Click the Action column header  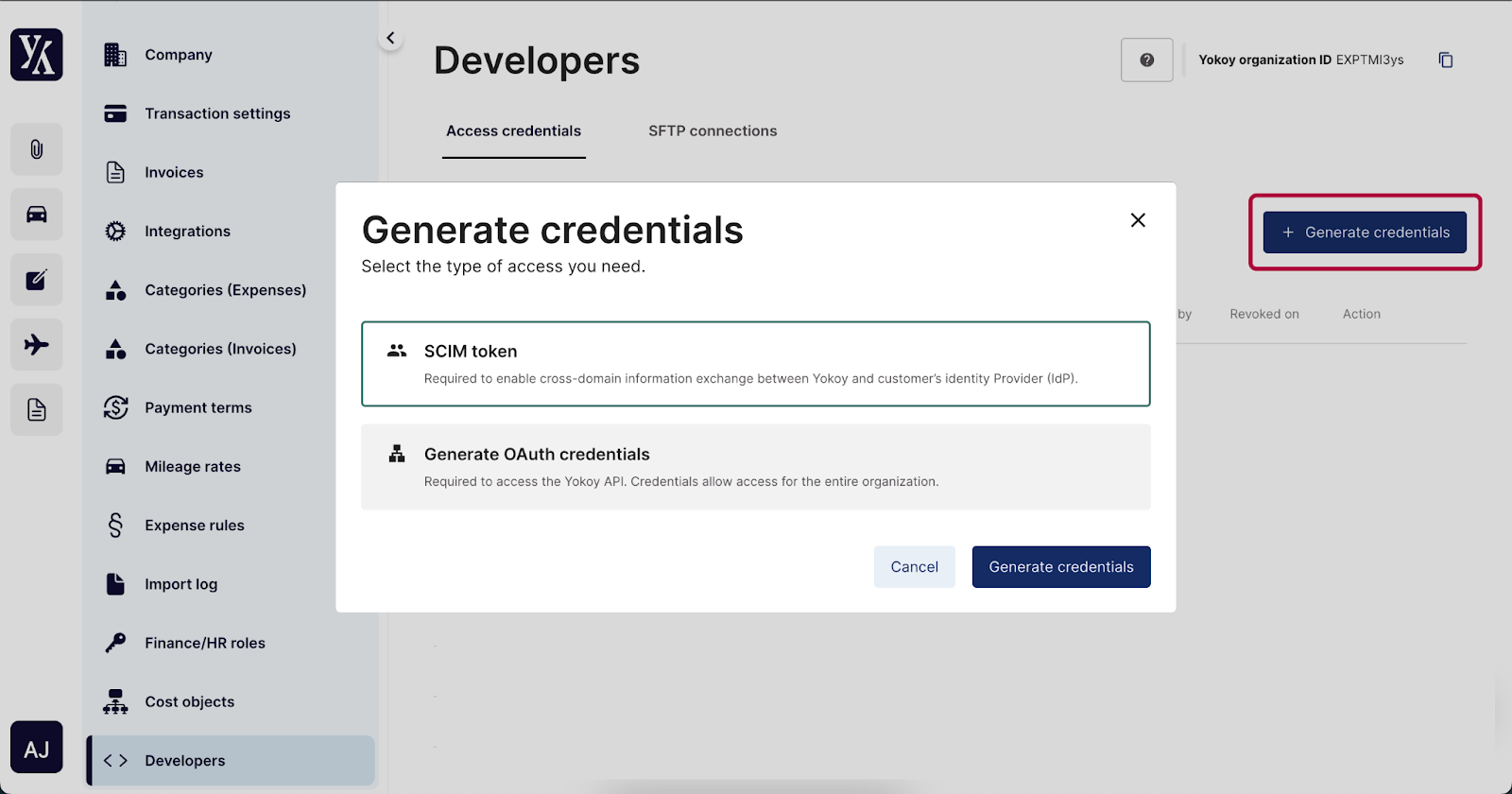tap(1362, 314)
